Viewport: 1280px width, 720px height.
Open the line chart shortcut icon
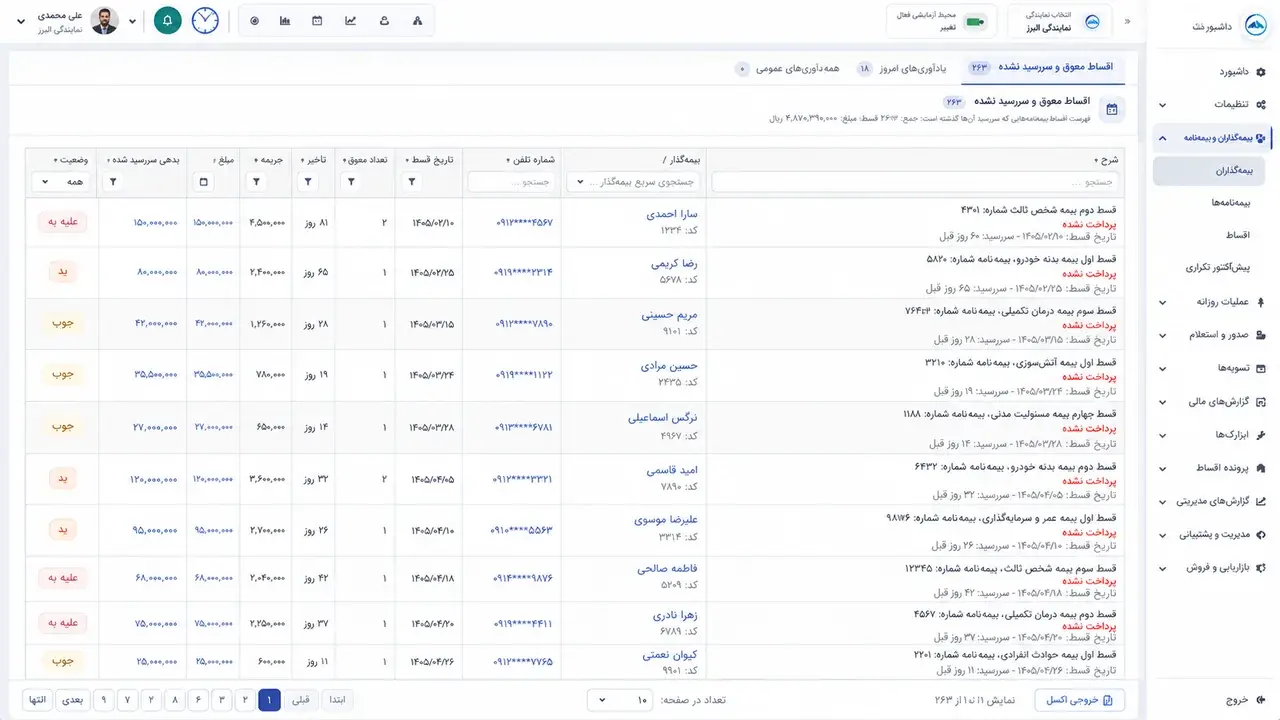click(350, 20)
